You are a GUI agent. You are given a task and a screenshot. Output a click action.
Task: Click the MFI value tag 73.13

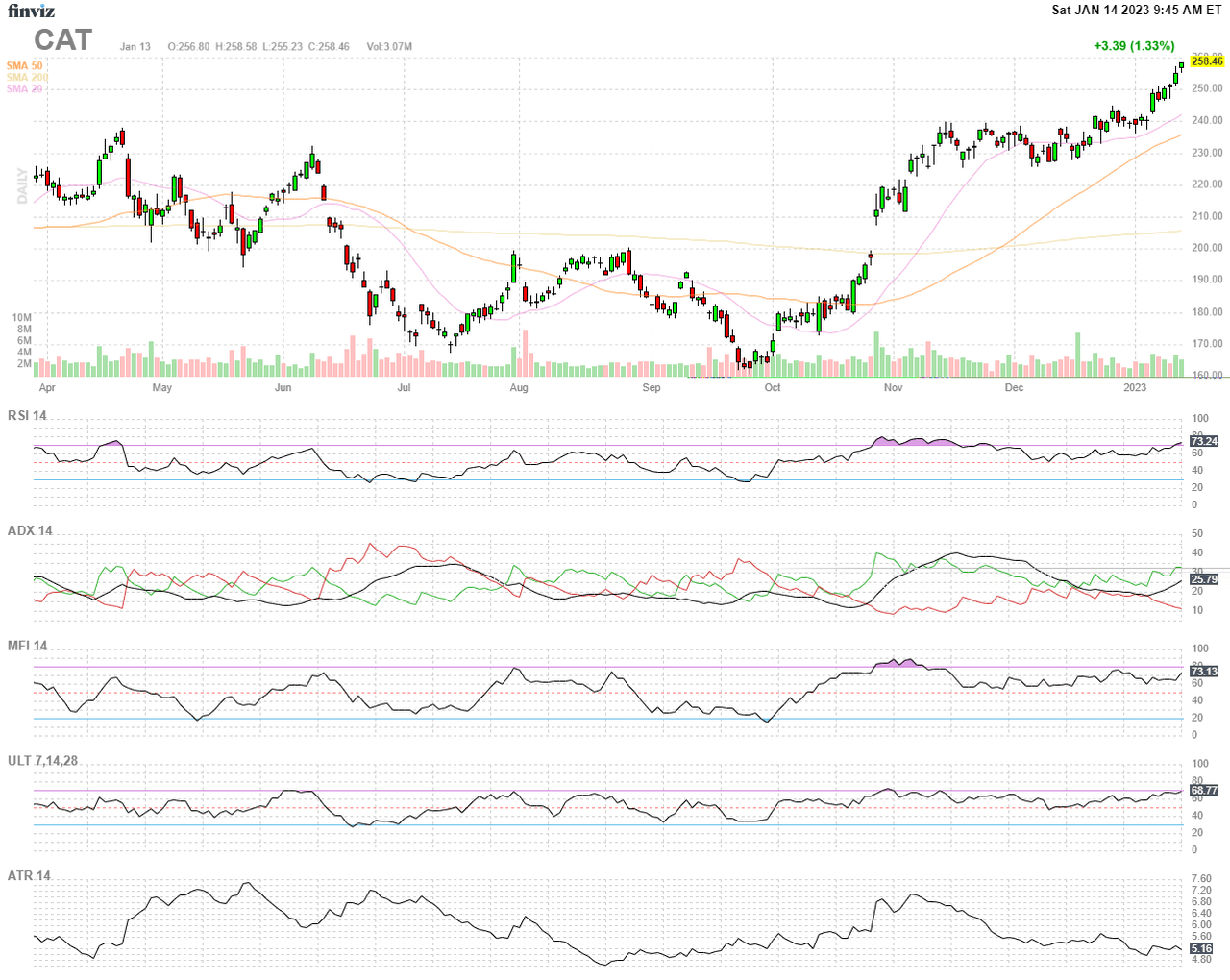point(1204,673)
